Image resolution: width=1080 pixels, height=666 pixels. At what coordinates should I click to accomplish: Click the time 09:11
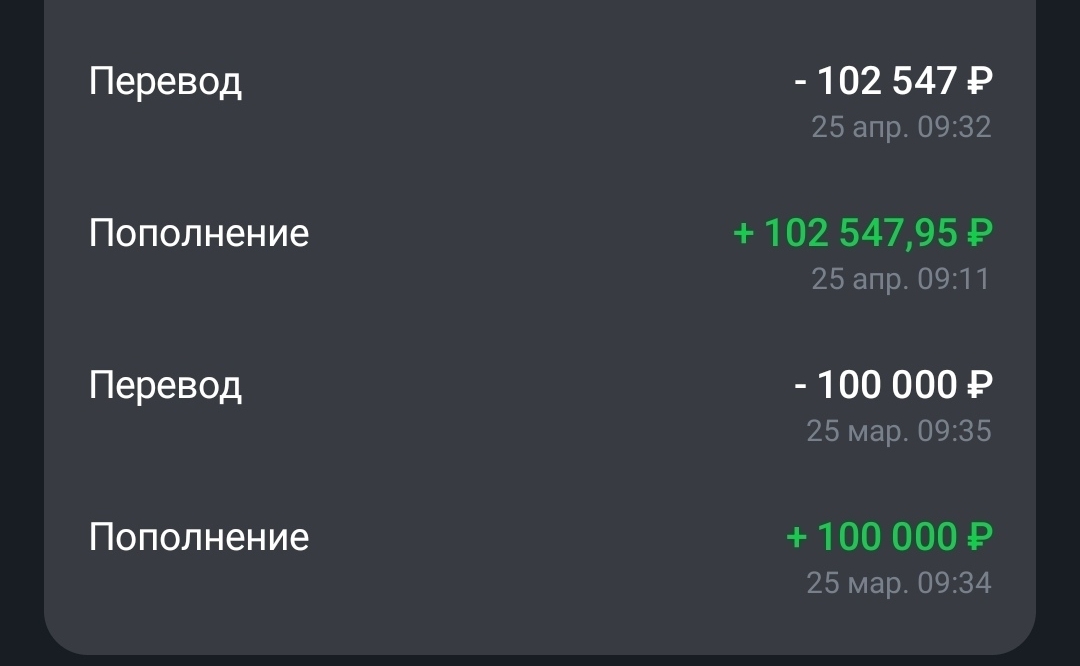coord(954,279)
